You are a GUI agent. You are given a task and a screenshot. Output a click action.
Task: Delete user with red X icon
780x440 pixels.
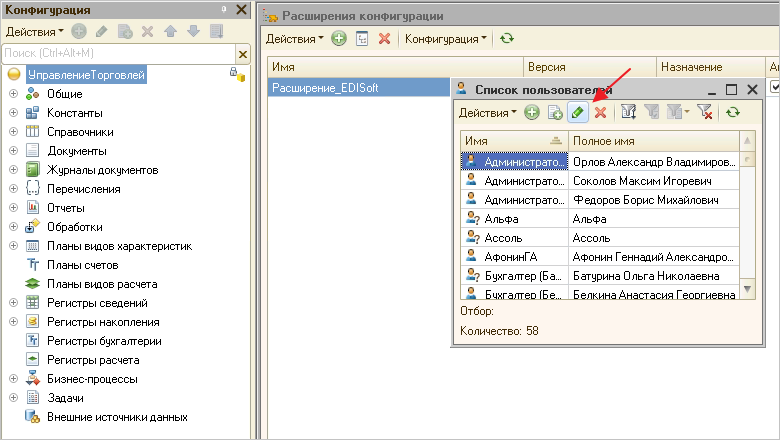click(x=600, y=113)
